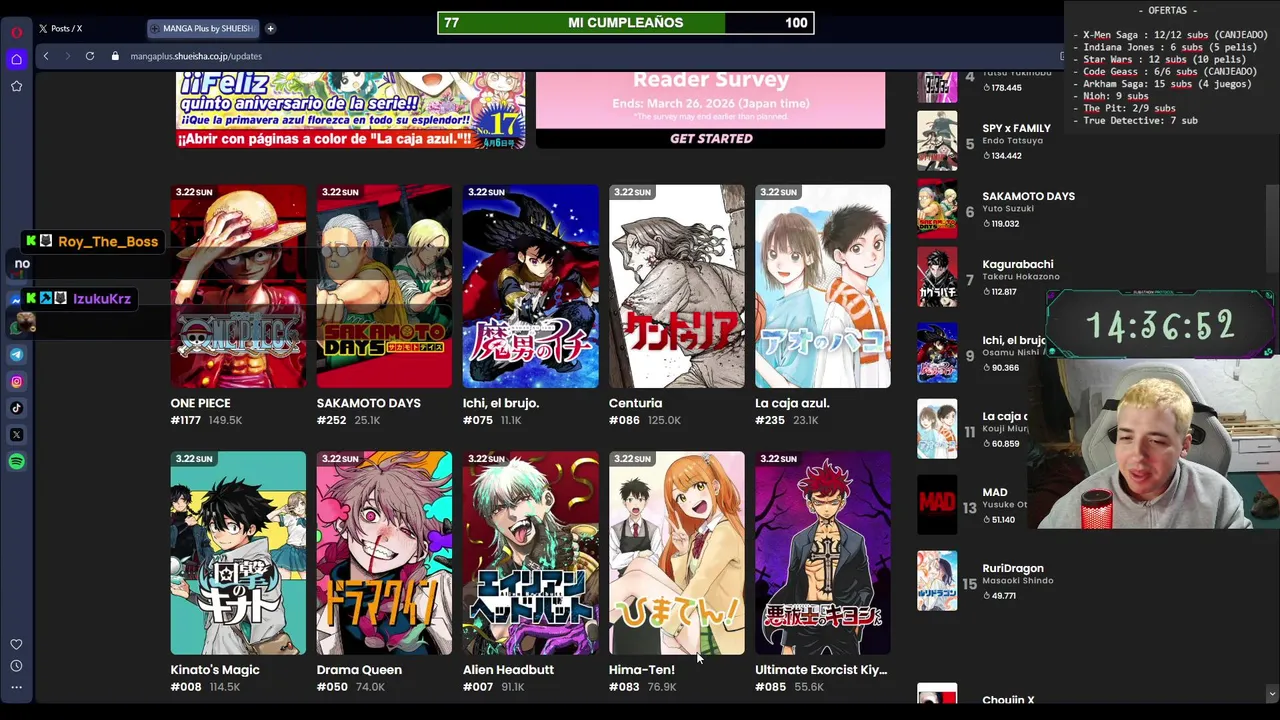This screenshot has height=720, width=1280.
Task: Click the SPY x FAMILY ranking thumbnail
Action: pyautogui.click(x=937, y=141)
